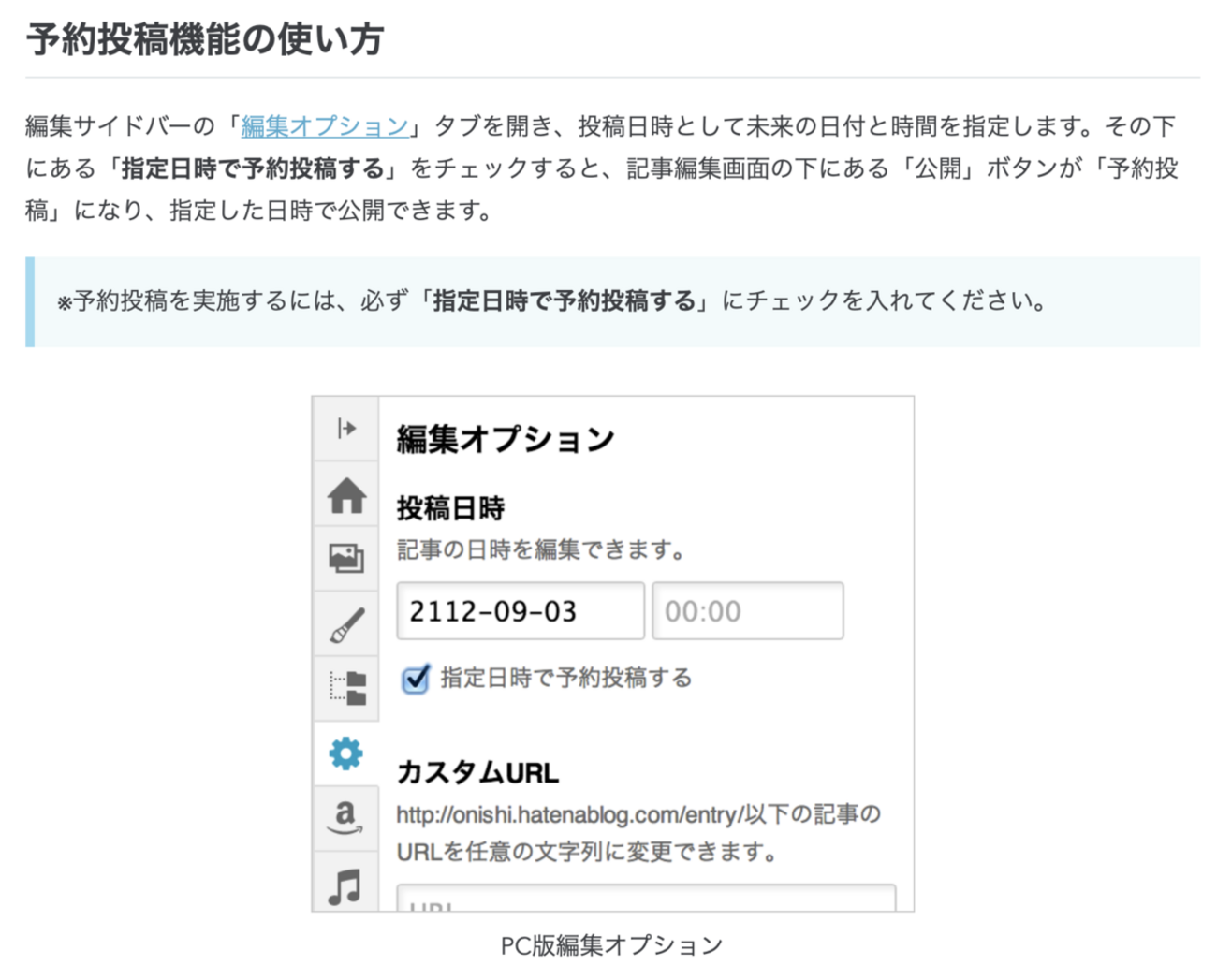Collapse the sidebar with the arrow icon
The height and width of the screenshot is (980, 1217).
click(x=345, y=429)
